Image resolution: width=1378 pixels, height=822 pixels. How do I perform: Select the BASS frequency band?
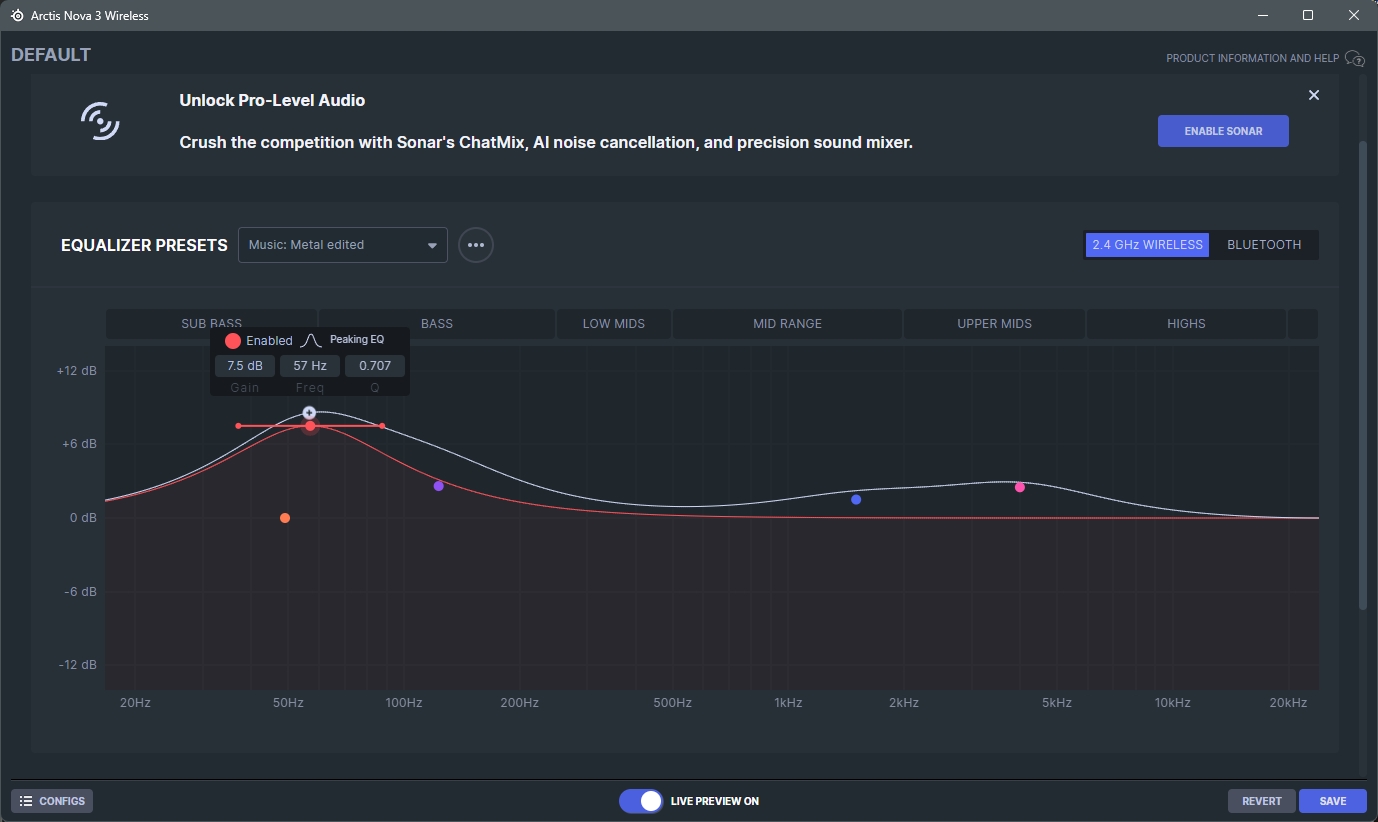pos(437,324)
